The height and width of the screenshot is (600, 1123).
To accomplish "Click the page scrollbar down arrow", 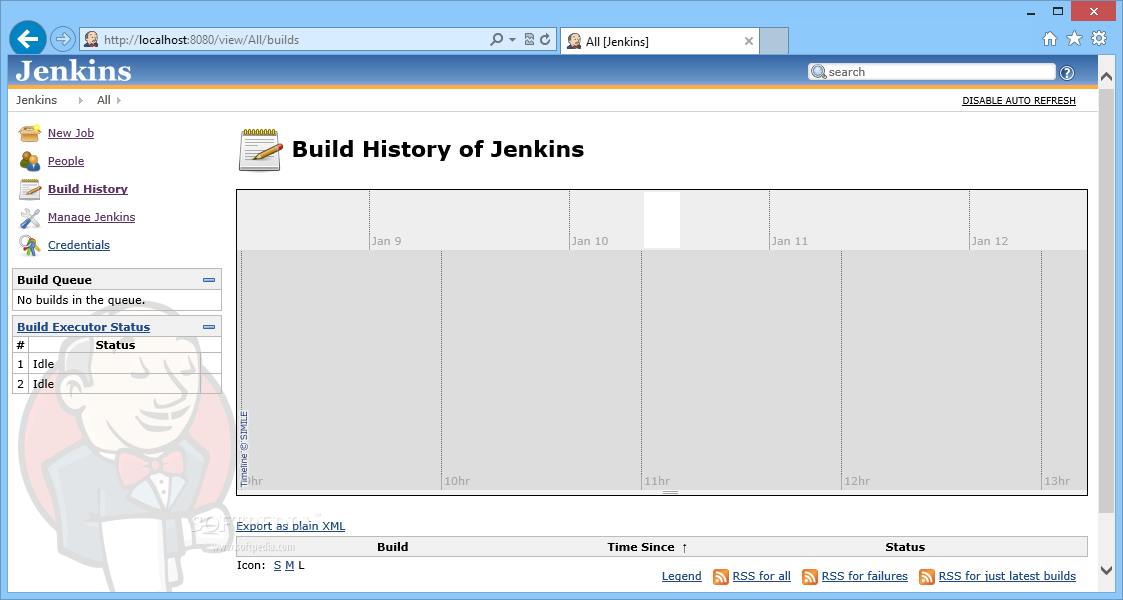I will (x=1107, y=571).
